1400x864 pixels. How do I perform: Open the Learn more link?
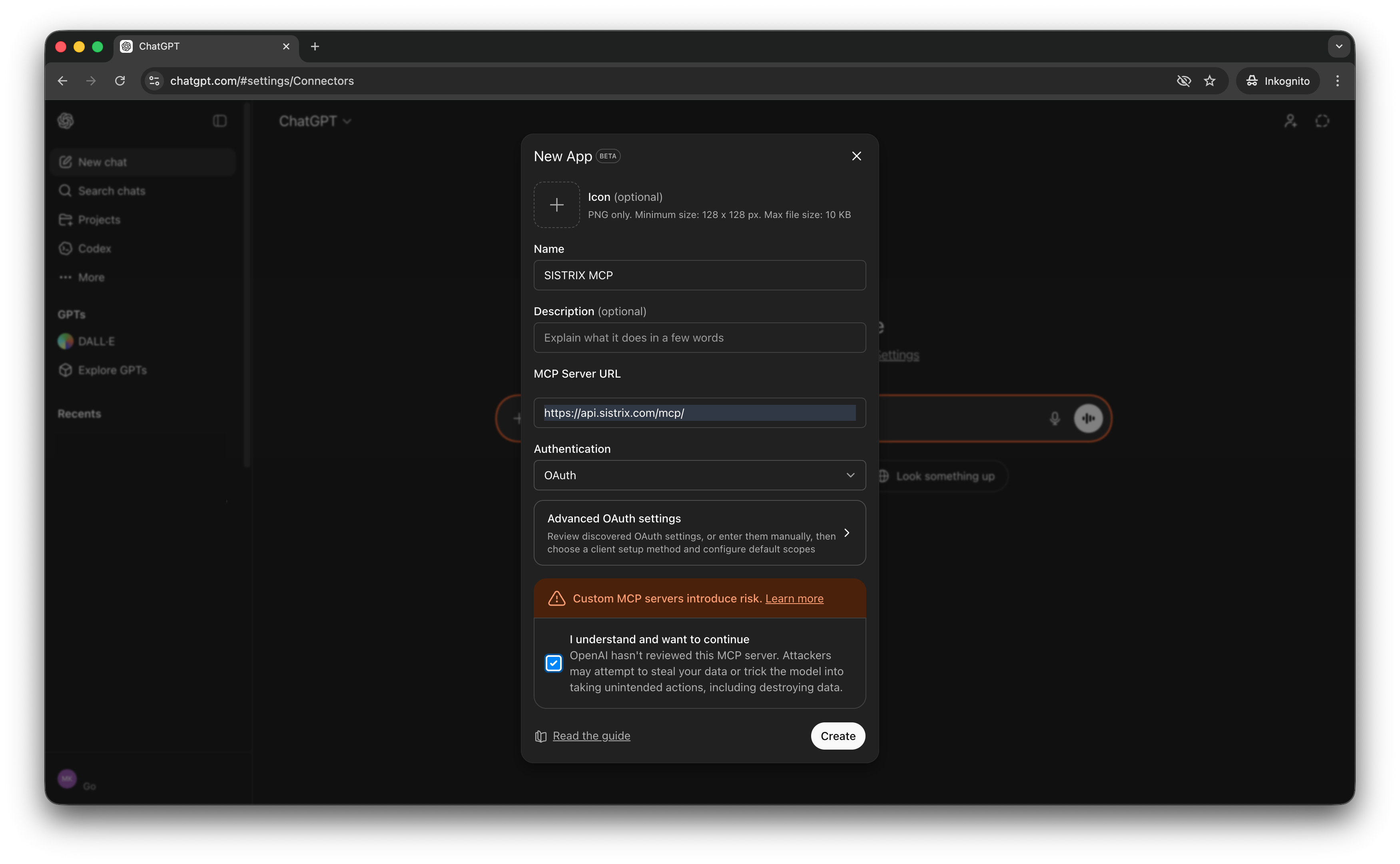click(794, 598)
